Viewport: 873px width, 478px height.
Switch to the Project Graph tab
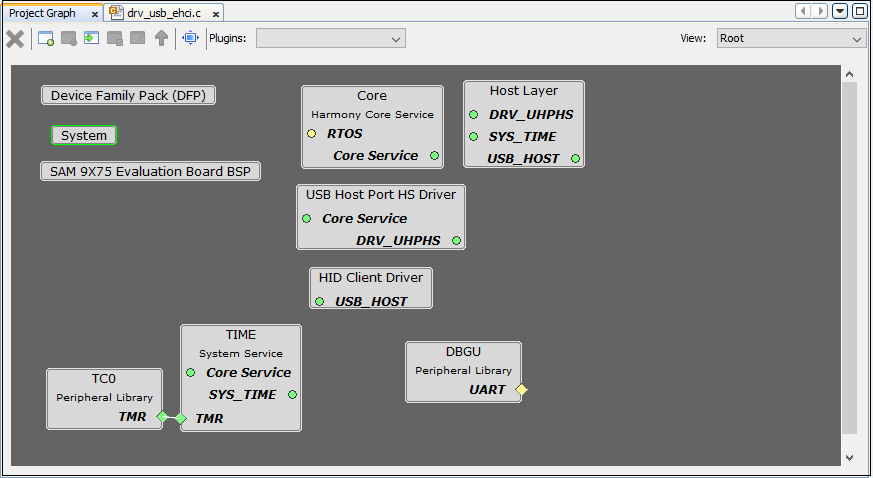pyautogui.click(x=43, y=13)
